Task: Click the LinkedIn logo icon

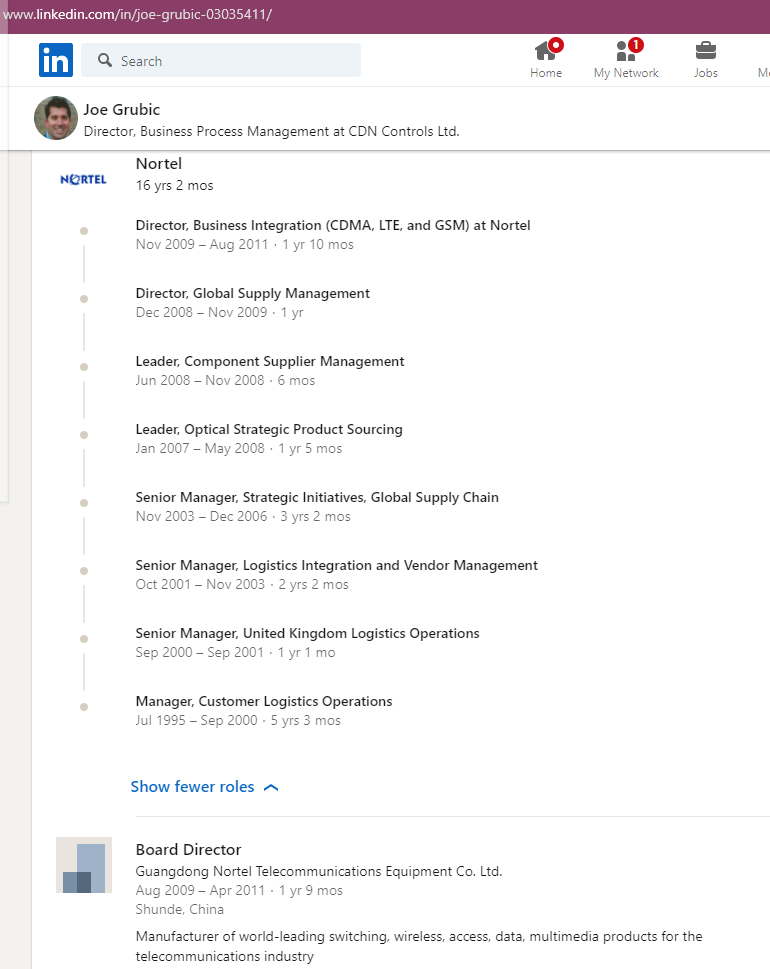Action: point(56,60)
